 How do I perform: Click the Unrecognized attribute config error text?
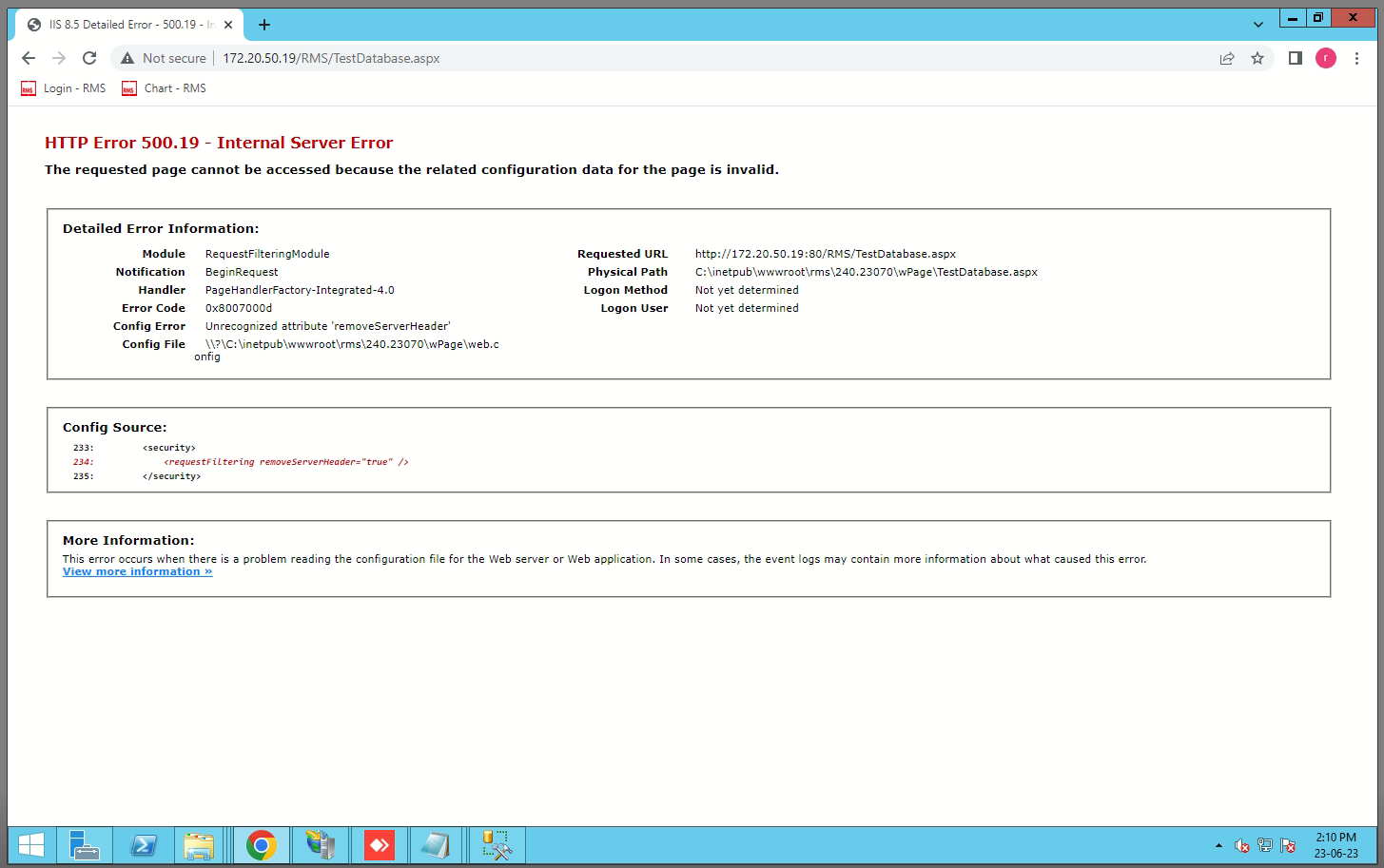pyautogui.click(x=328, y=326)
